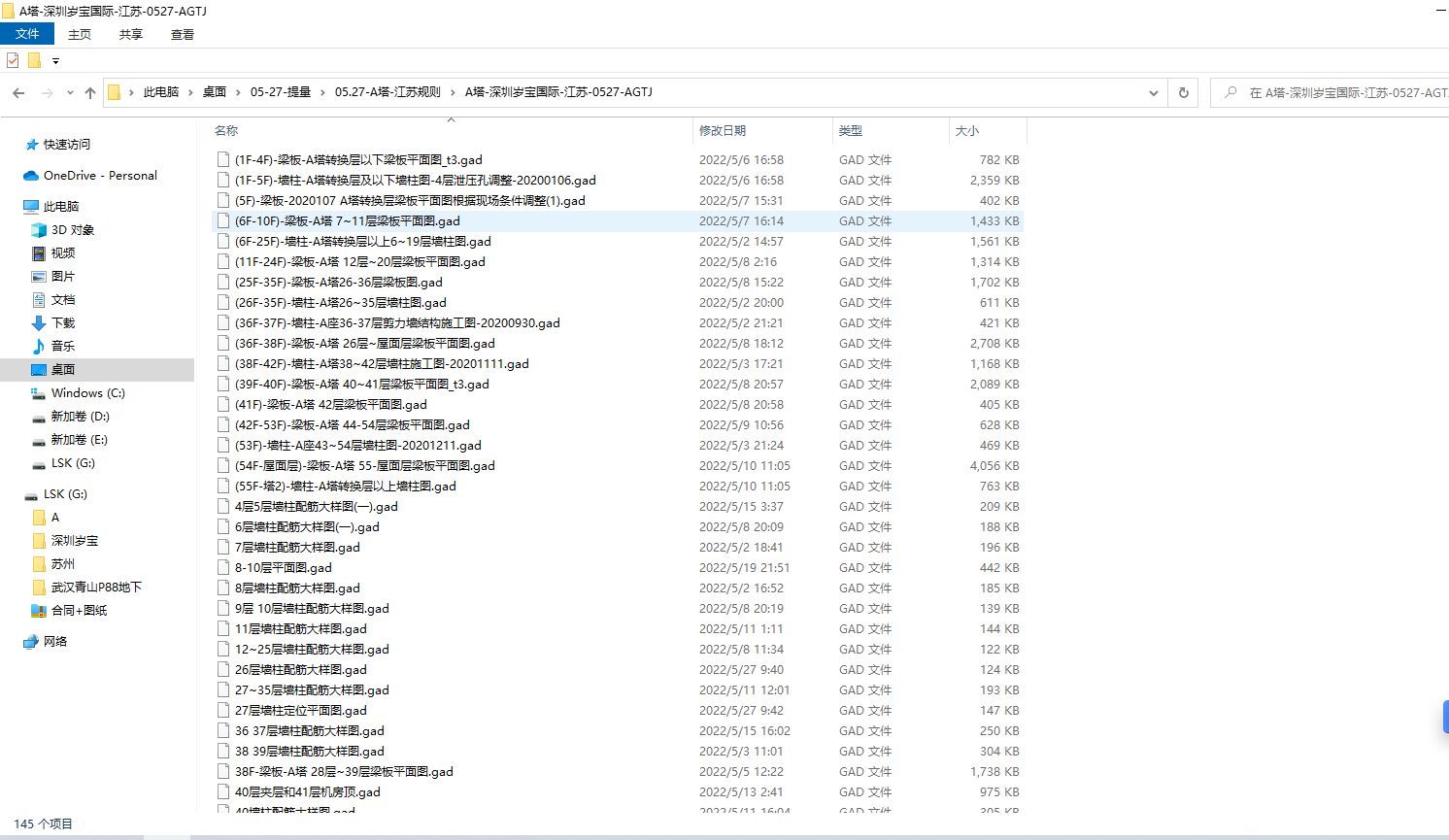Go back with the back arrow
The image size is (1449, 840).
coord(18,92)
